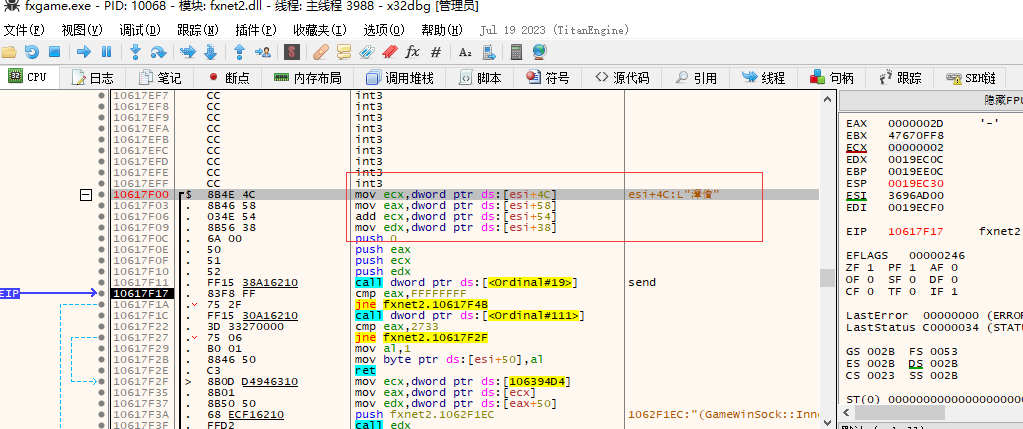The image size is (1023, 429).
Task: Toggle breakpoint dot at address 10617F2E
Action: pyautogui.click(x=101, y=372)
